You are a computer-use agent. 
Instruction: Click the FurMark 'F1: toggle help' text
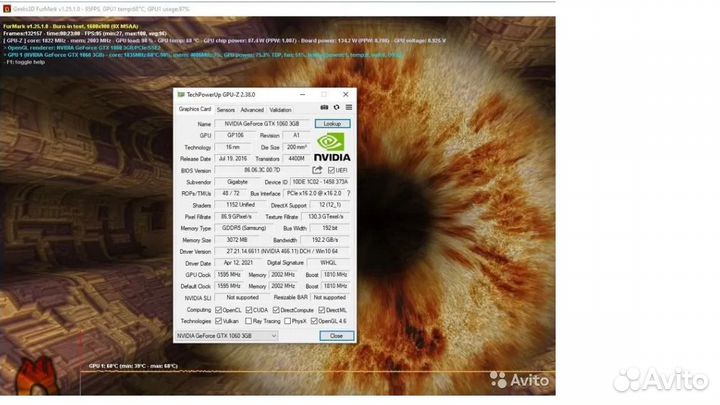[x=25, y=62]
